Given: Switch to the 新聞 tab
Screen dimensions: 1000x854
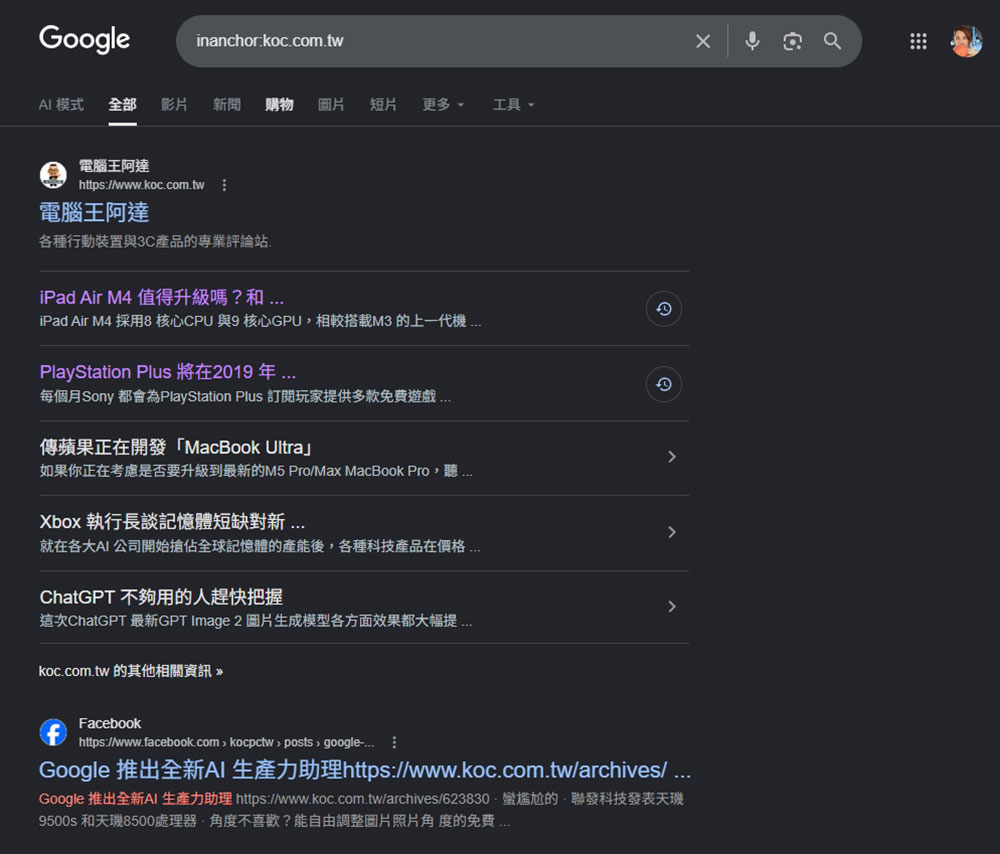Looking at the screenshot, I should click(x=226, y=105).
